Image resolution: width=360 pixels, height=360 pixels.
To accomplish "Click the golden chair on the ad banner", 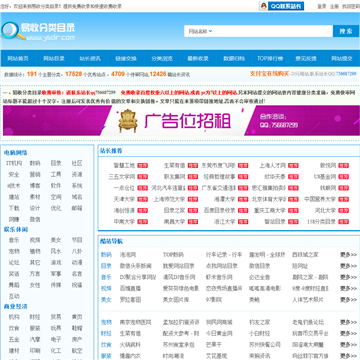I will pos(128,121).
